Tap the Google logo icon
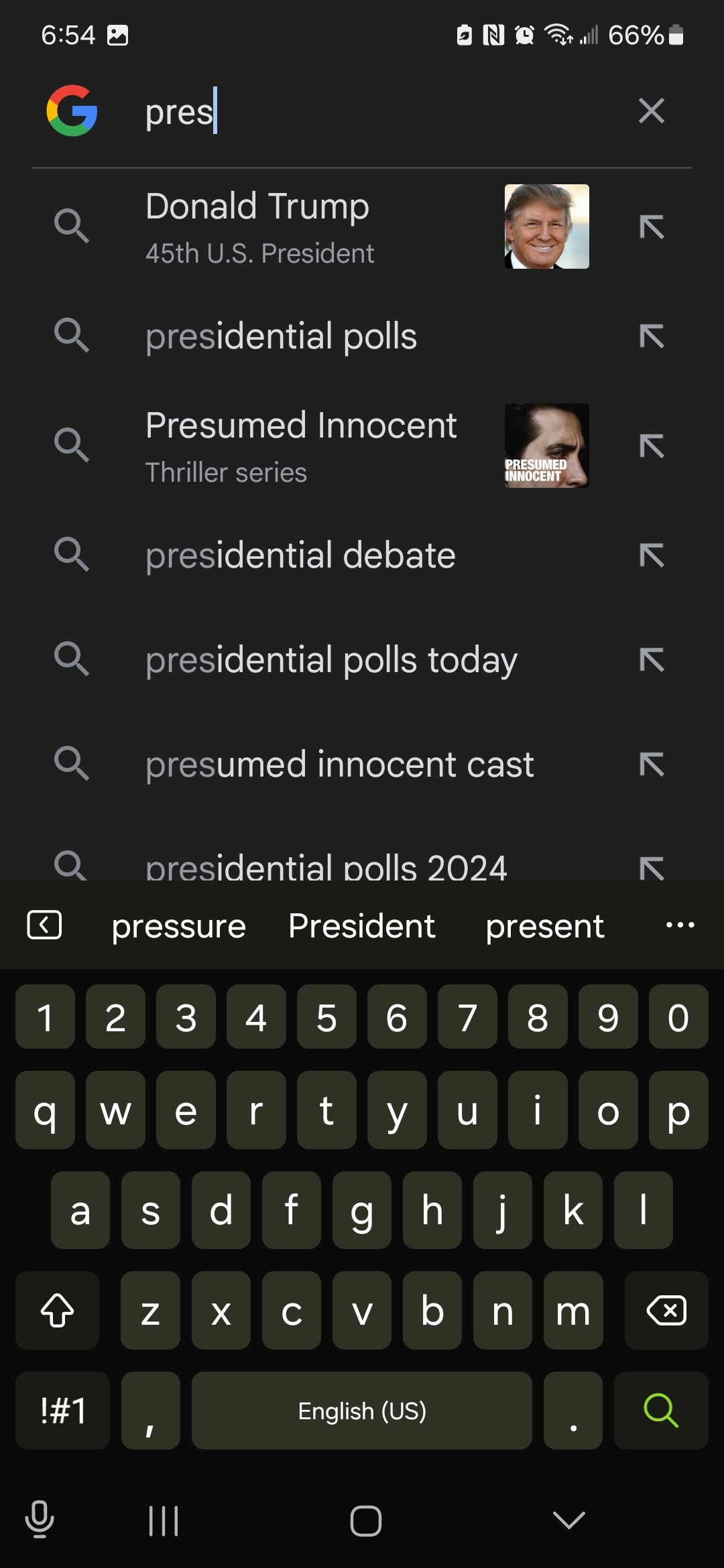 coord(72,111)
